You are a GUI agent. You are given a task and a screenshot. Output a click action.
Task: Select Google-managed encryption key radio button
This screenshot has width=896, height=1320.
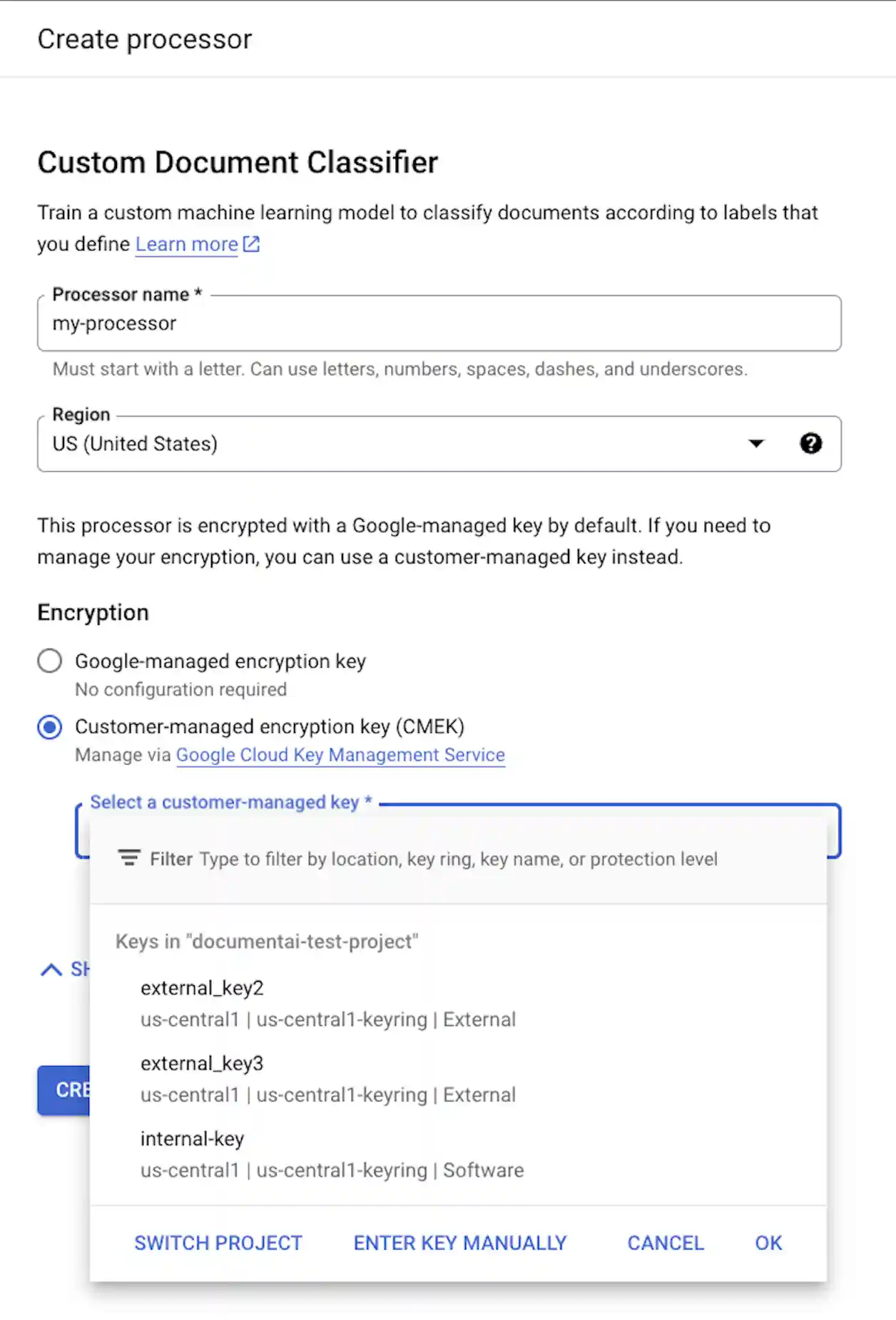(50, 661)
